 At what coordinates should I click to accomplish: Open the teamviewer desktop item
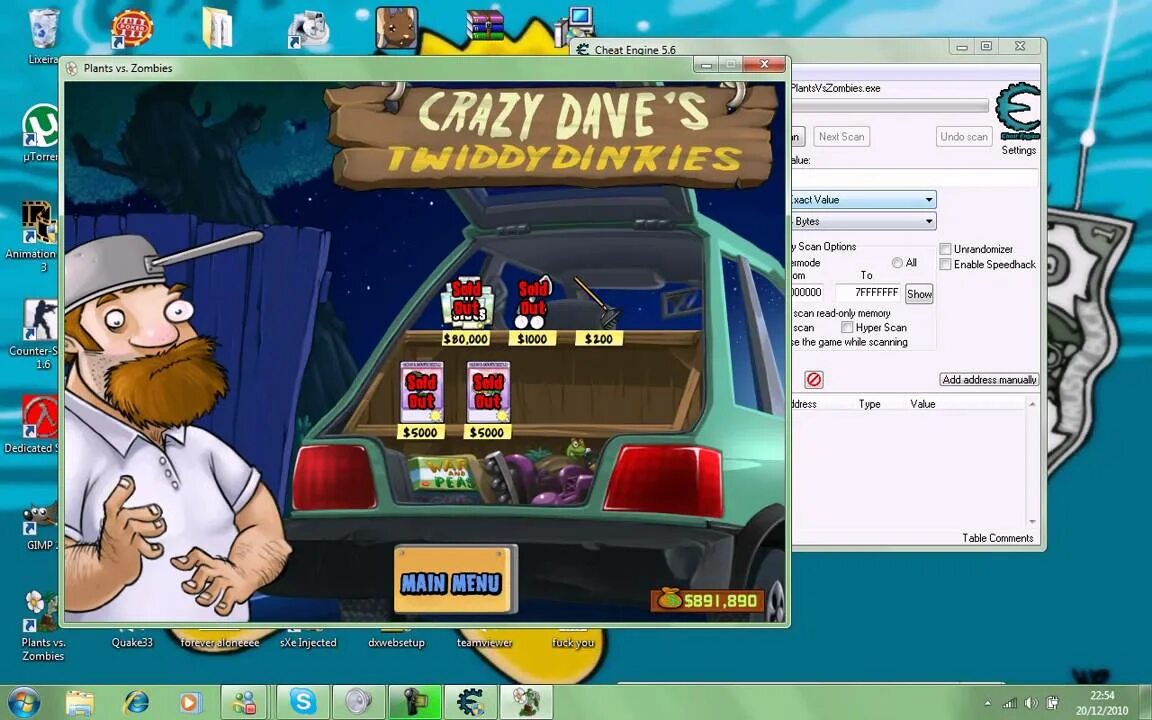click(x=484, y=642)
